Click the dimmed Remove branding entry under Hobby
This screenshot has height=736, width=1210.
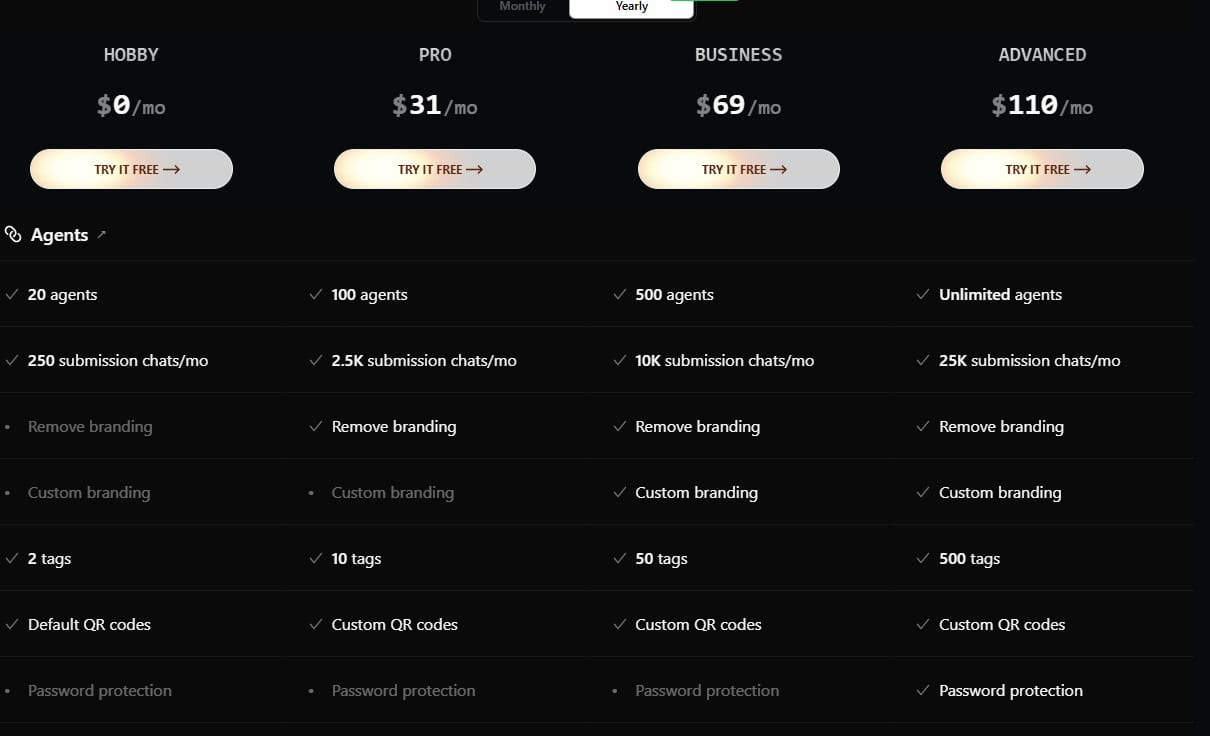90,426
